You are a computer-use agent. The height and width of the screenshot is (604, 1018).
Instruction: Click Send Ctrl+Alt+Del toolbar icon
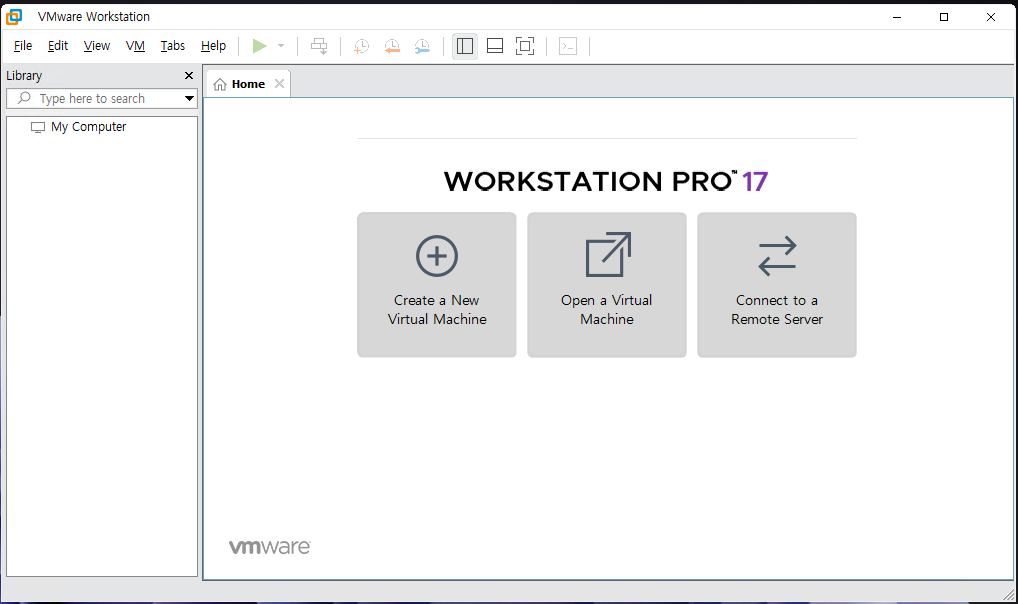click(319, 46)
